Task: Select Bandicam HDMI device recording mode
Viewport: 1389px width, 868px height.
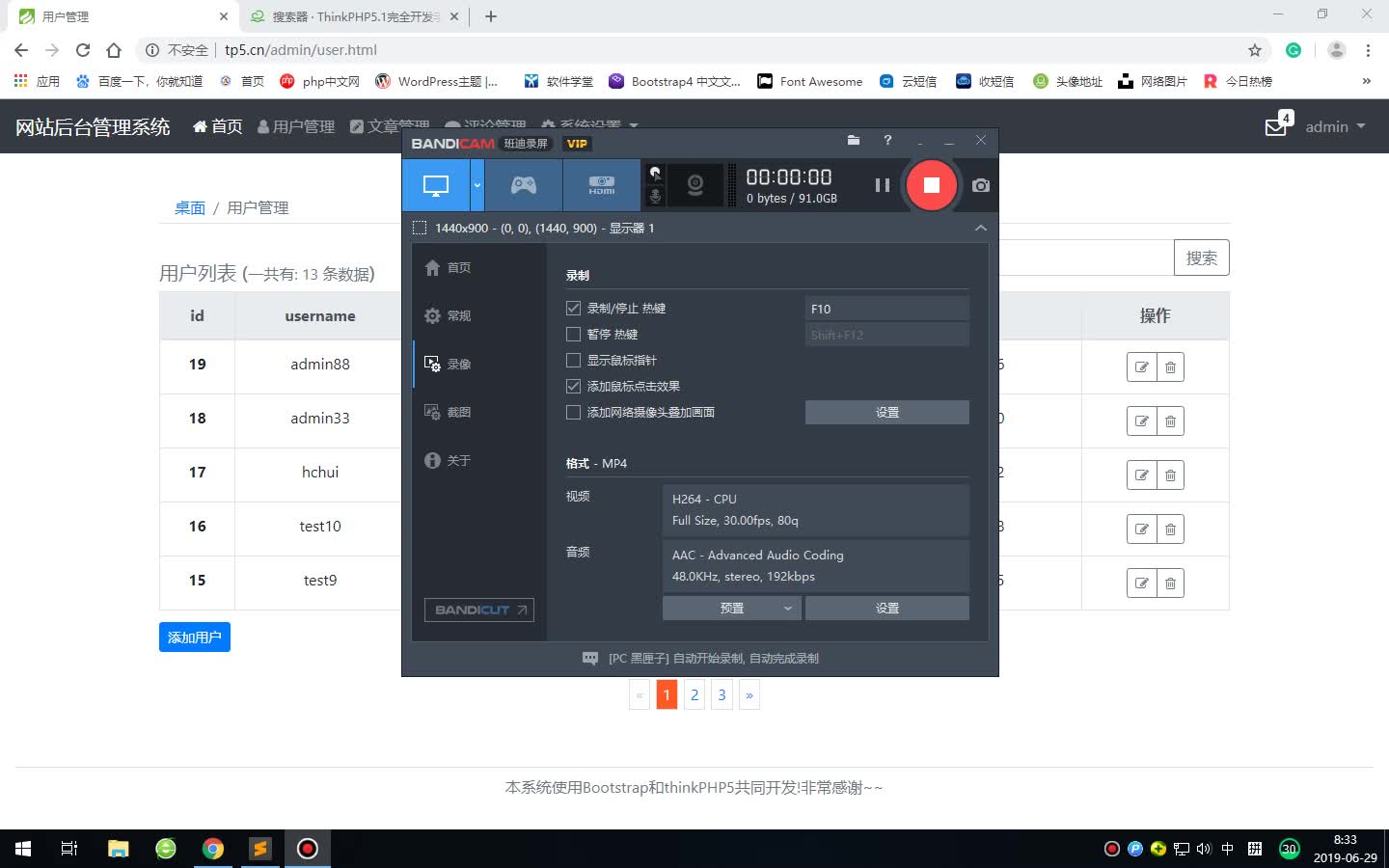Action: [602, 185]
